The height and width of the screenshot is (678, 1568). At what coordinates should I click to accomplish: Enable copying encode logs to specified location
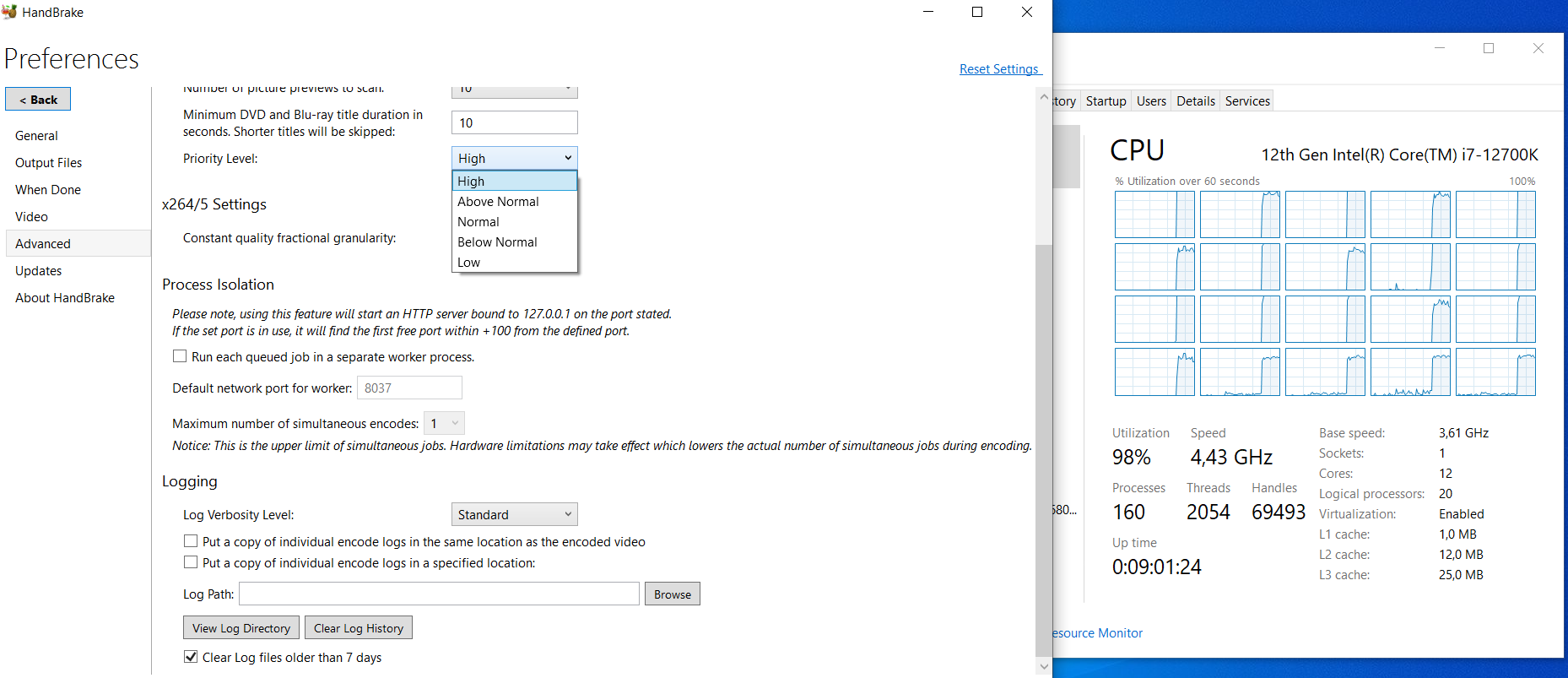coord(191,562)
